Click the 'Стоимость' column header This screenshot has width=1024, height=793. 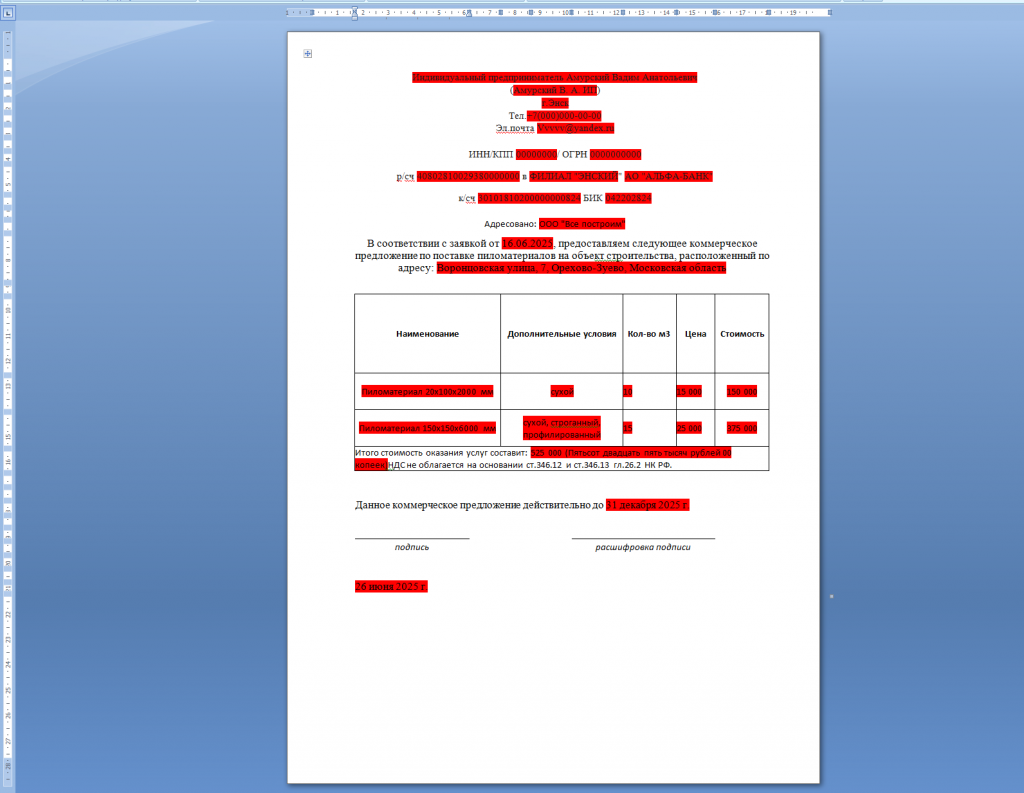742,334
